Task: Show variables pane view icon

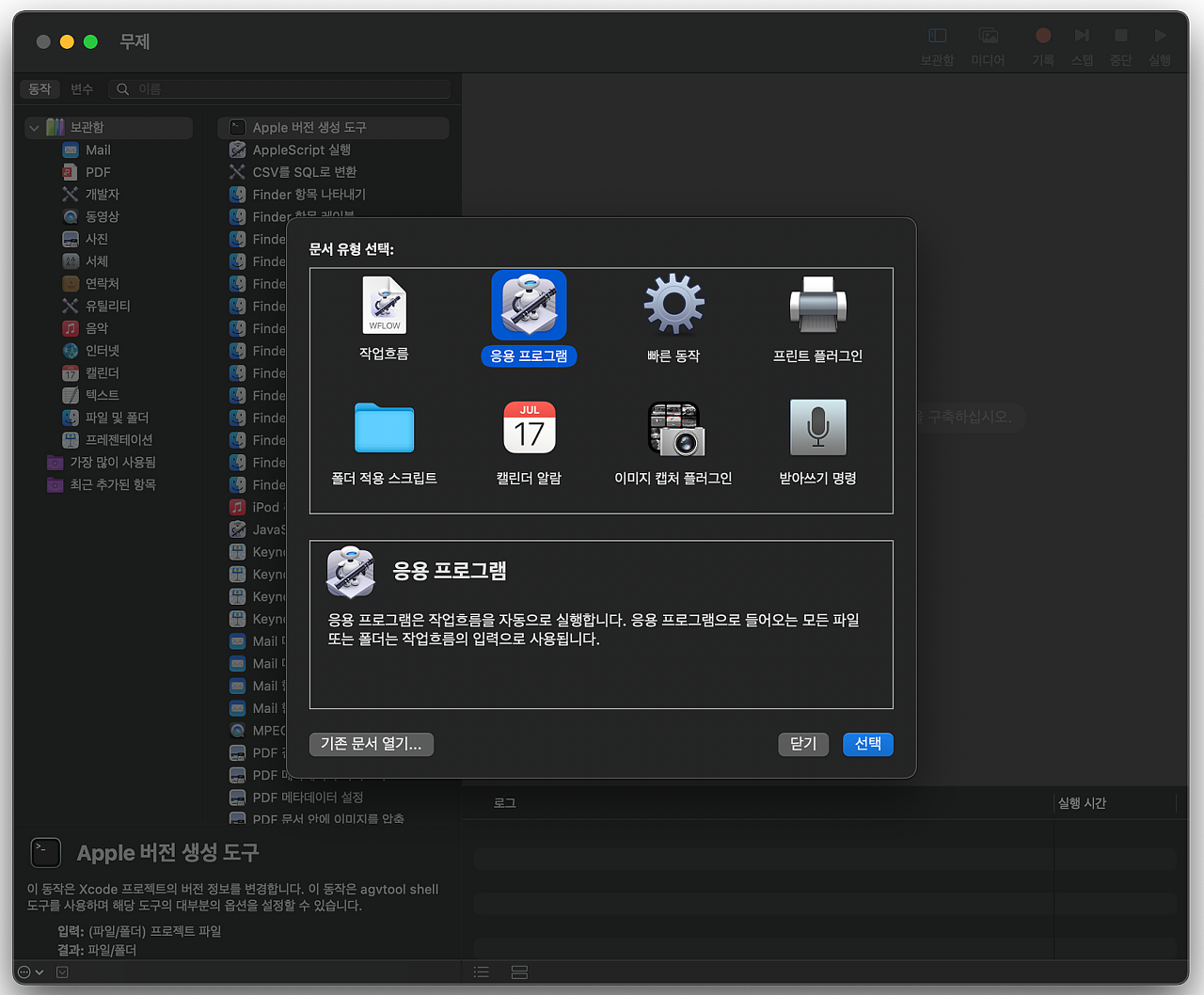Action: (519, 972)
